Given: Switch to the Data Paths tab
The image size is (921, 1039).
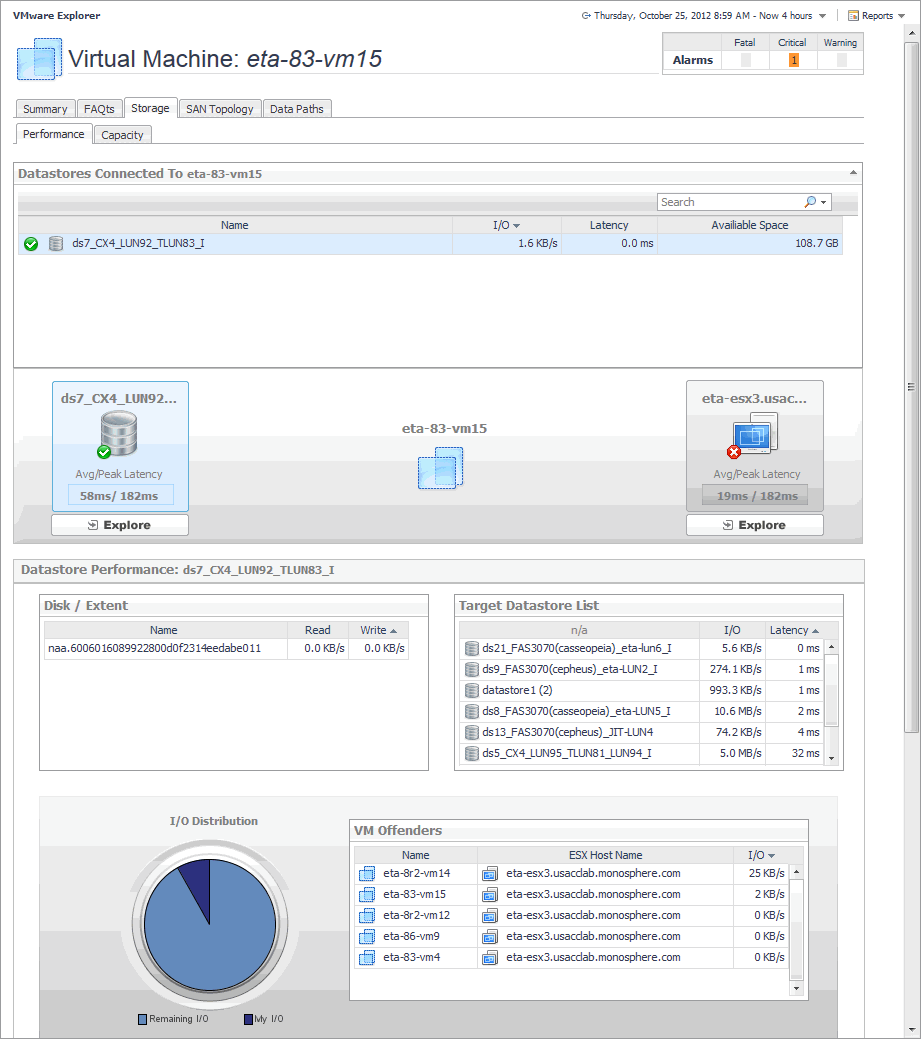Looking at the screenshot, I should pos(297,109).
